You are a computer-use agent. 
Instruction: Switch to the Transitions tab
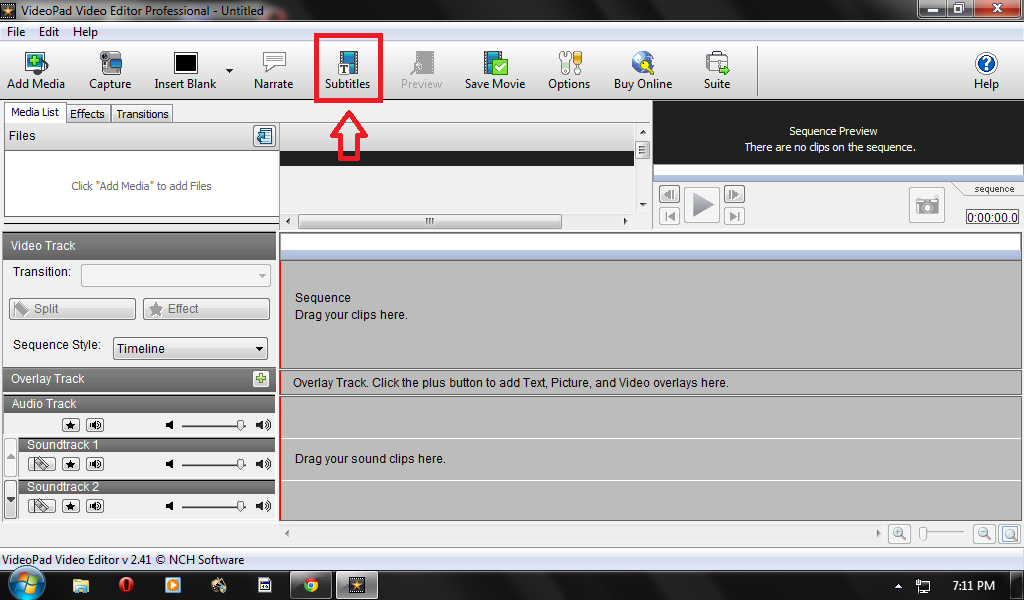click(x=142, y=114)
